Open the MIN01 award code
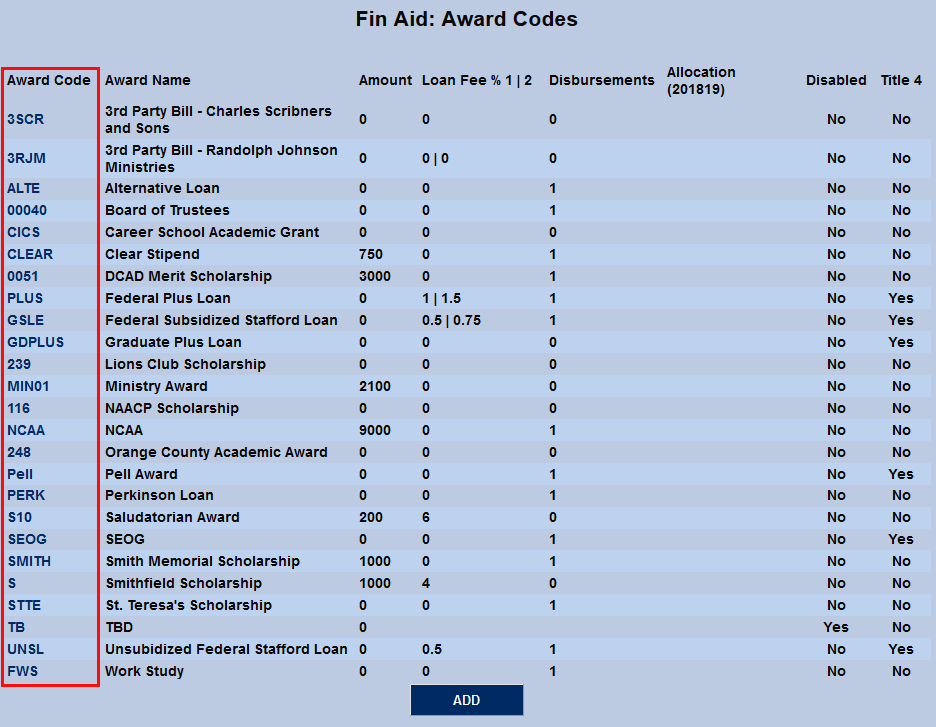Viewport: 936px width, 727px height. pyautogui.click(x=28, y=386)
